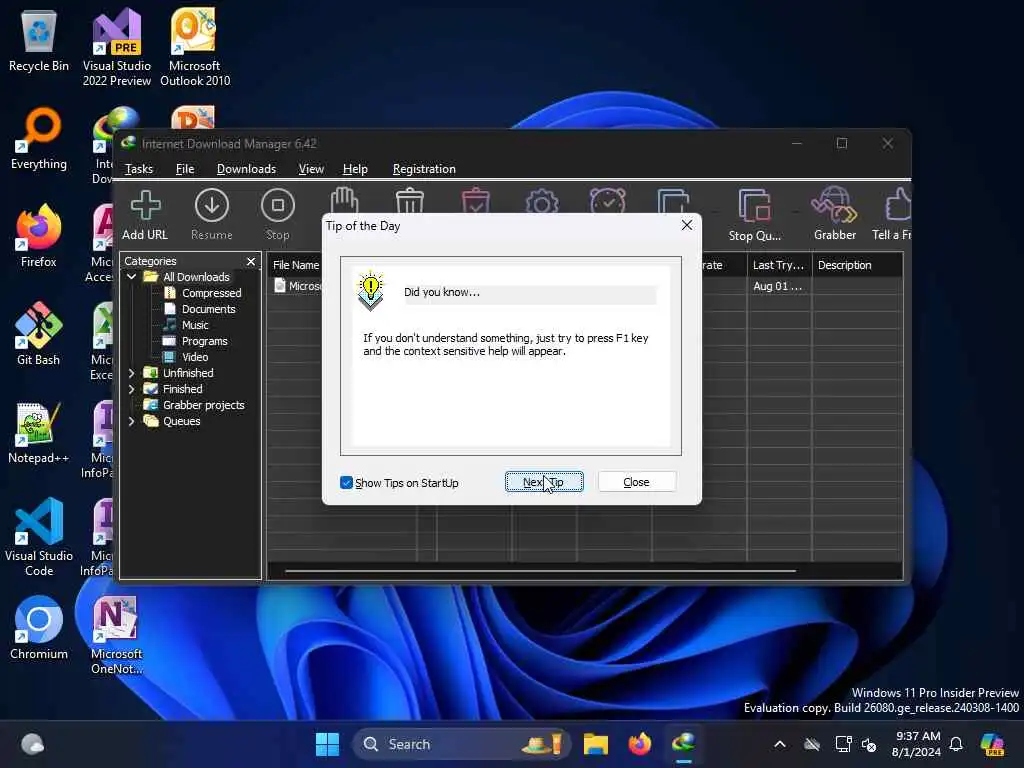Open the File menu
Viewport: 1024px width, 768px height.
185,168
